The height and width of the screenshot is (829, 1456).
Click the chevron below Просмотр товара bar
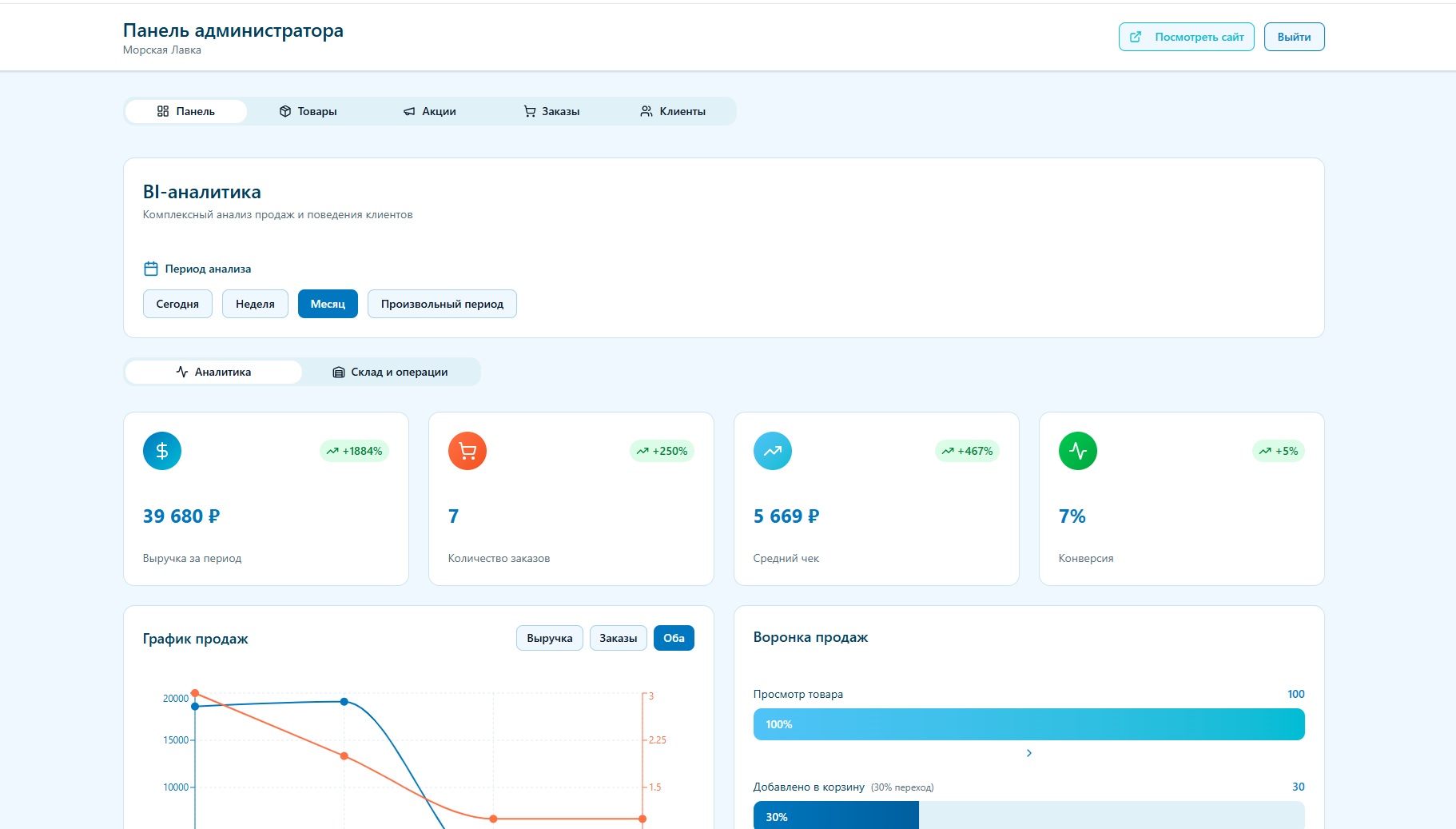coord(1029,753)
